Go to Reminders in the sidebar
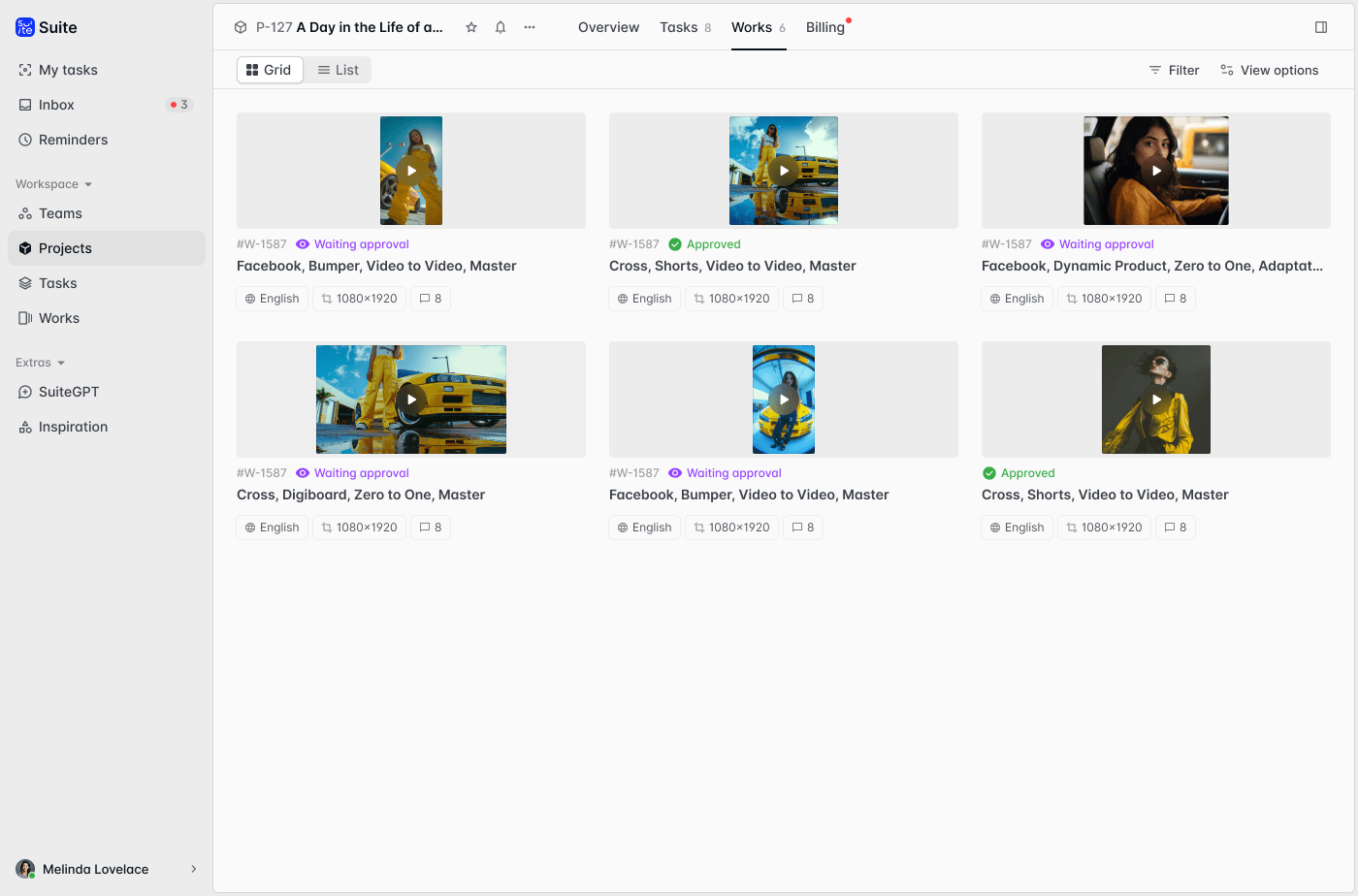 pyautogui.click(x=73, y=140)
